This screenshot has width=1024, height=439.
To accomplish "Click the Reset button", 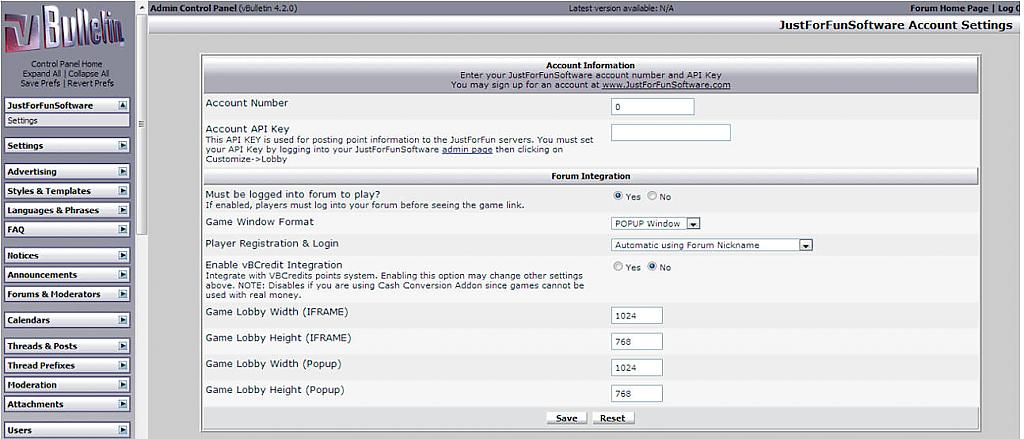I will tap(613, 418).
